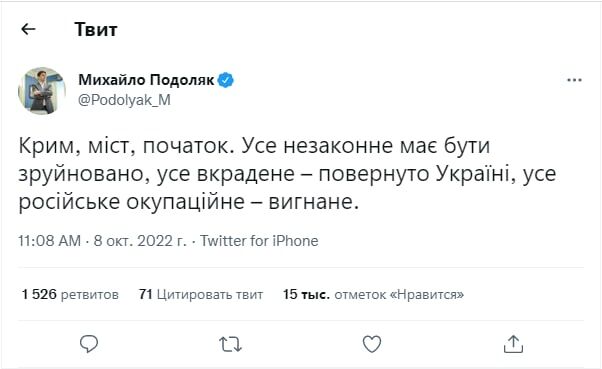This screenshot has width=602, height=369.
Task: Click the 11:08 AM timestamp
Action: tap(50, 241)
